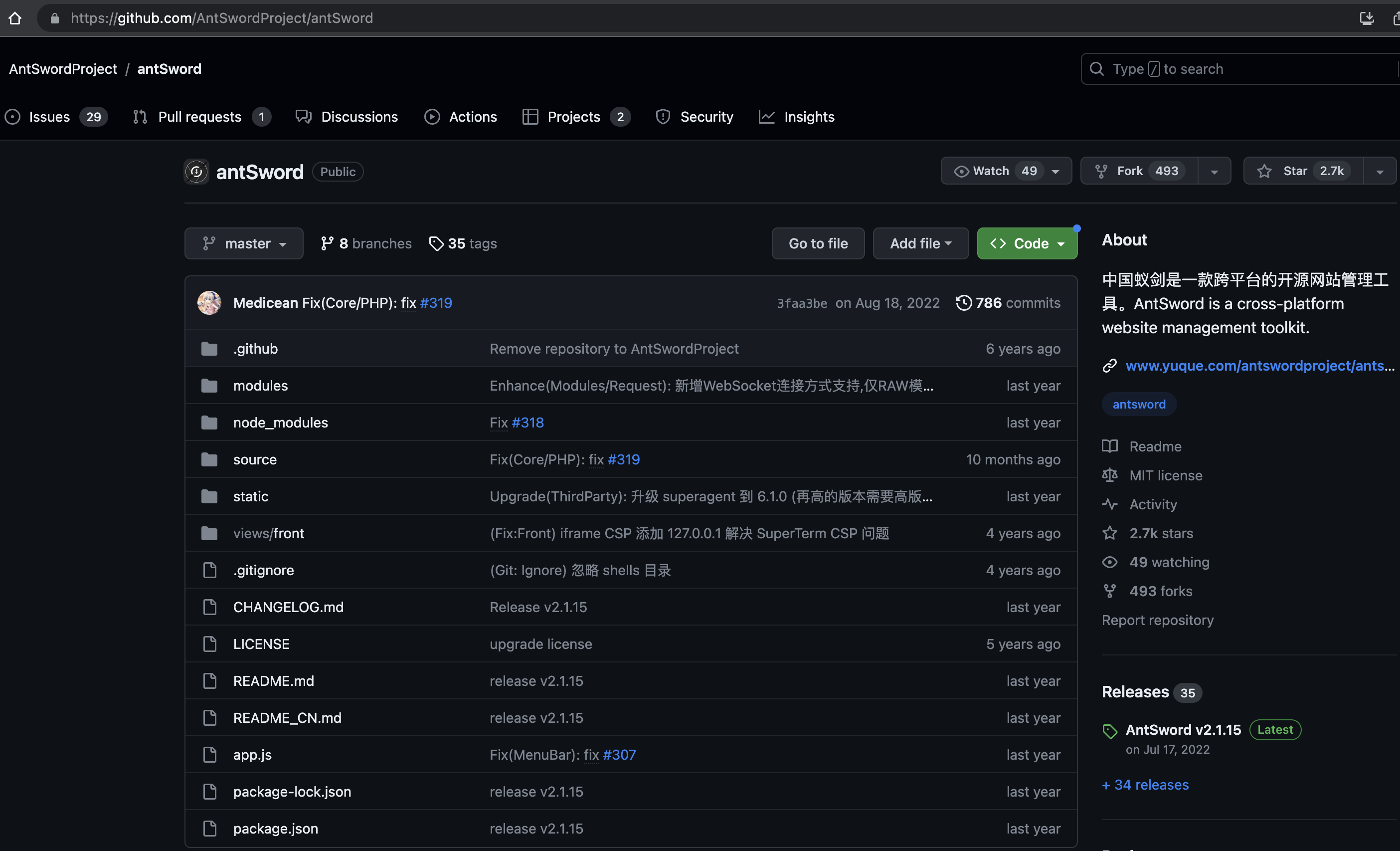
Task: Click the source folder icon
Action: point(209,460)
